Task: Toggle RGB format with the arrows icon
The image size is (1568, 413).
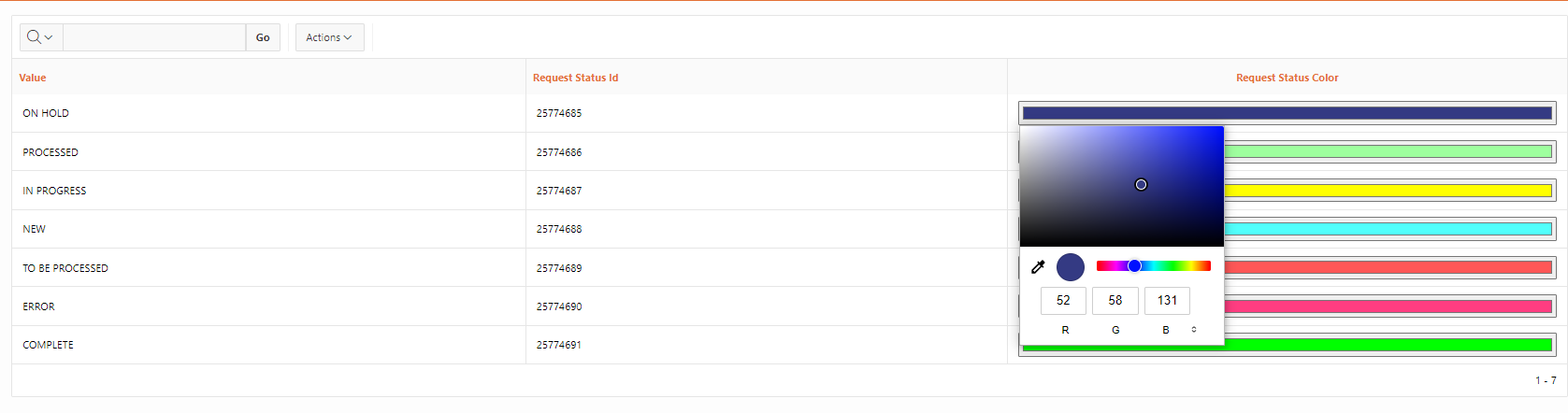Action: click(x=1194, y=330)
